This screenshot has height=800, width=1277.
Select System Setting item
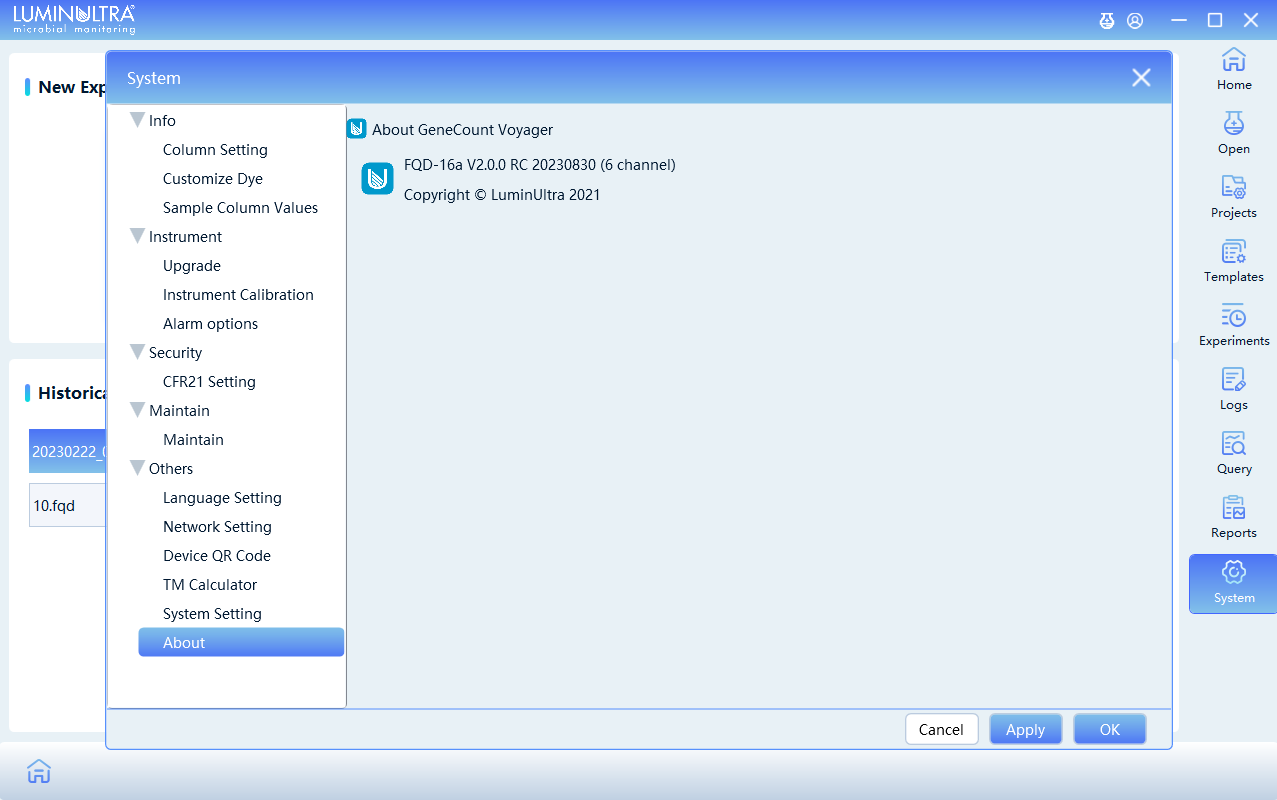point(212,614)
